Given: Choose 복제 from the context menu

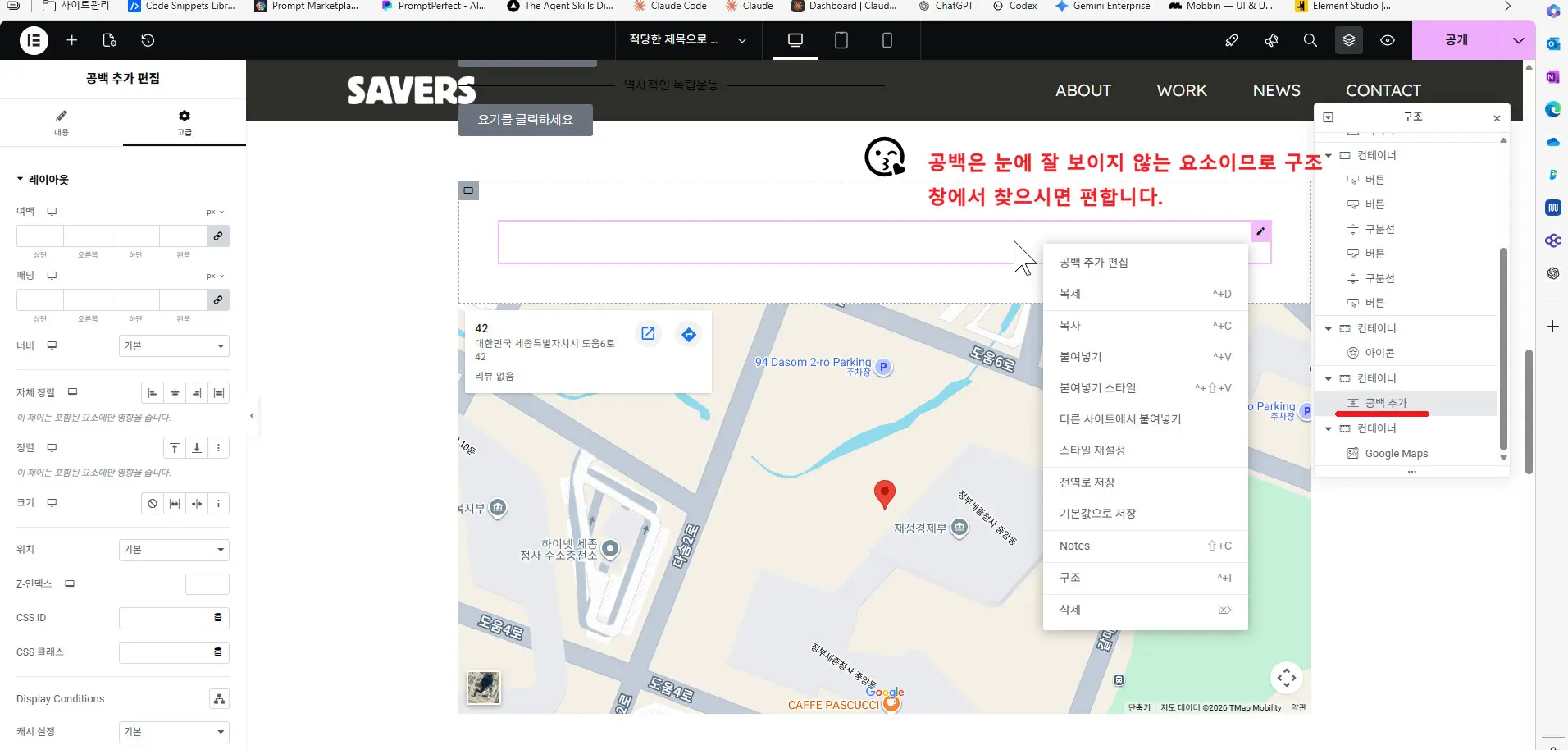Looking at the screenshot, I should [x=1146, y=294].
